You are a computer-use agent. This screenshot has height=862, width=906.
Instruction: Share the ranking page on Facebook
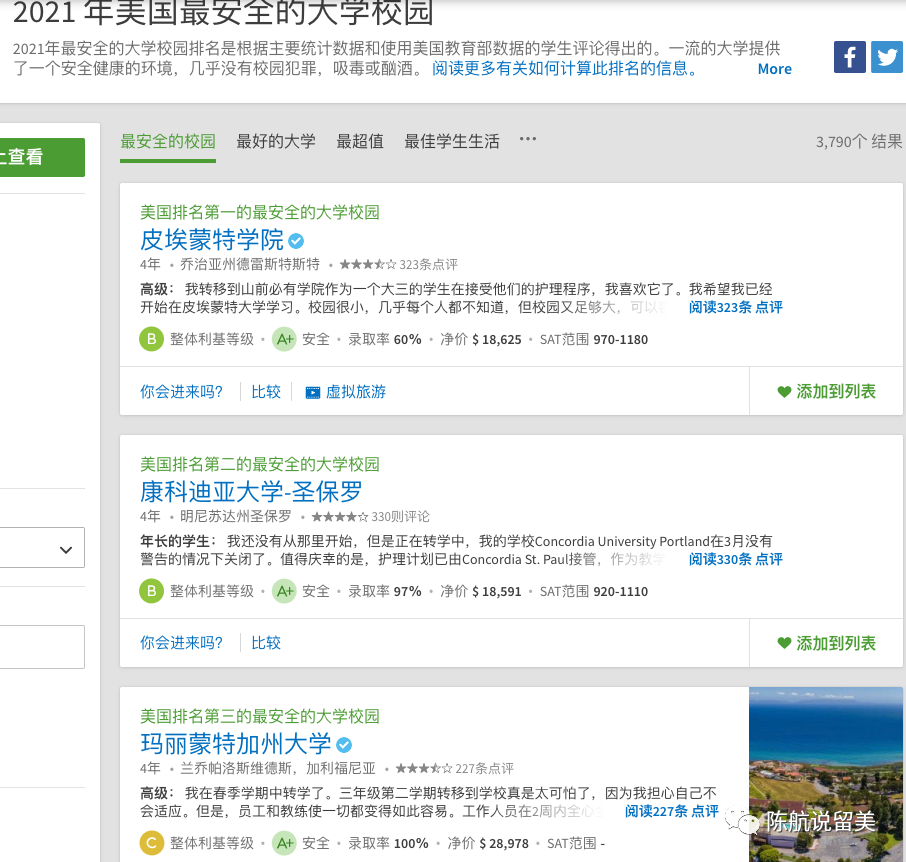pyautogui.click(x=849, y=57)
